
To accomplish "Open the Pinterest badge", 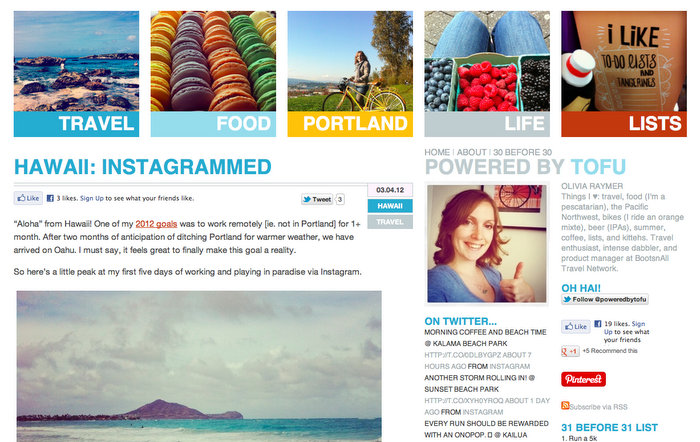I will pyautogui.click(x=583, y=379).
